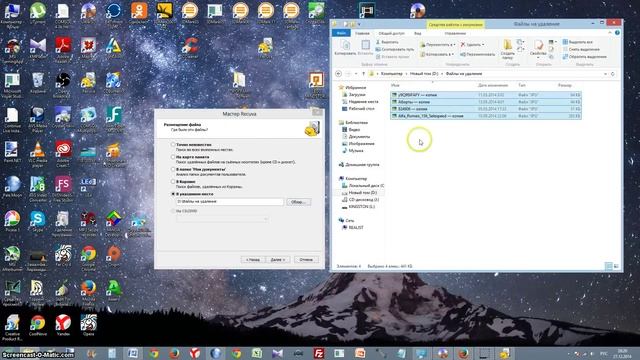Open Quick Access Toolbar customize dropdown
The height and width of the screenshot is (360, 640).
pos(359,24)
